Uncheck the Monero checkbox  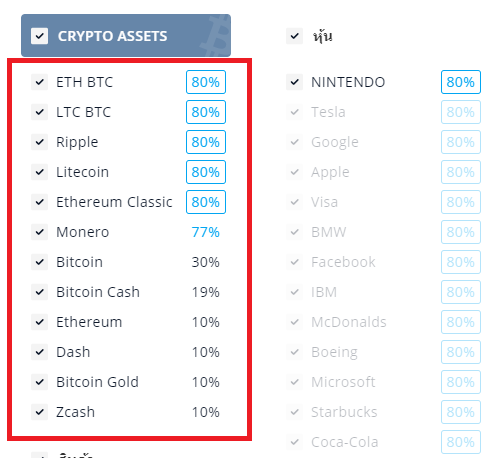pos(39,232)
